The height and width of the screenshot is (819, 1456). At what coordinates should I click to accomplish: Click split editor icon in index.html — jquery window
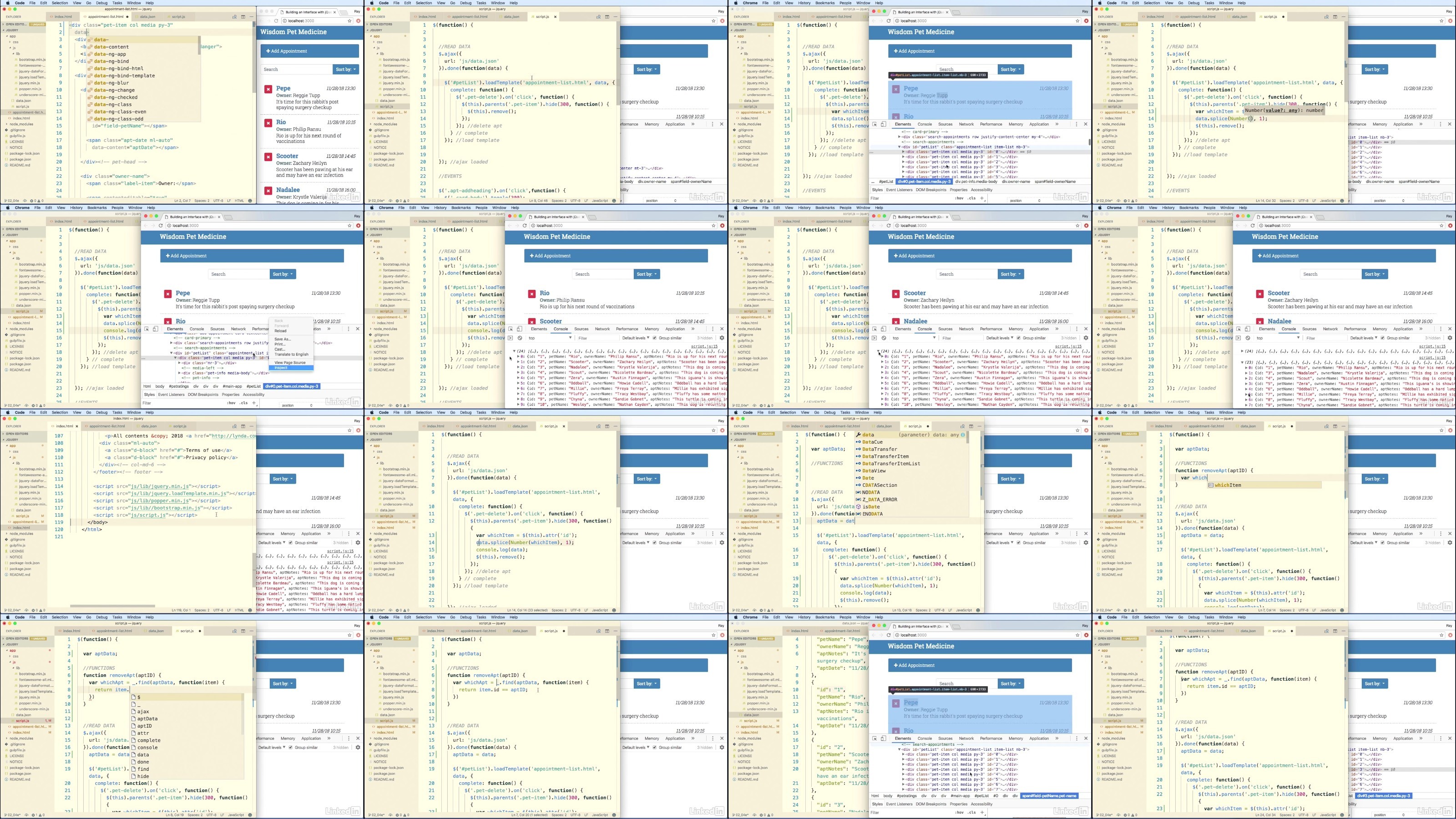pos(243,426)
